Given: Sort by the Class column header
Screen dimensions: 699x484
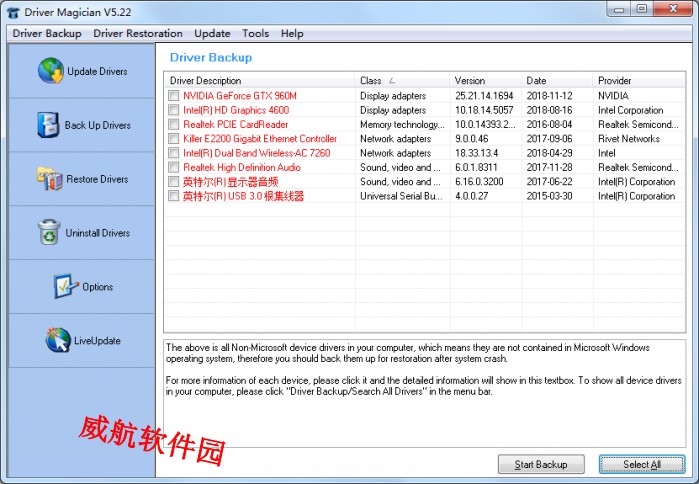Looking at the screenshot, I should coord(402,81).
